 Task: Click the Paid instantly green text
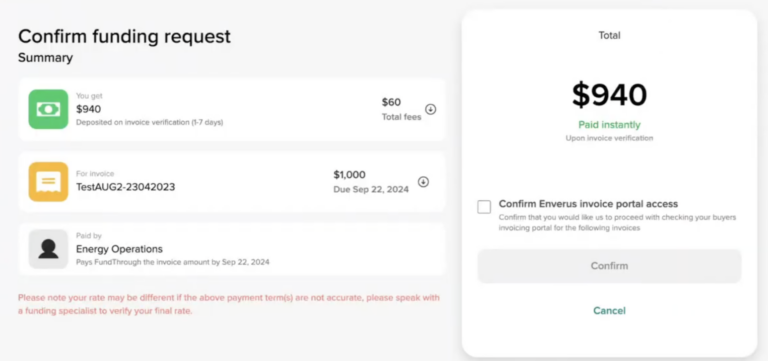pyautogui.click(x=609, y=125)
